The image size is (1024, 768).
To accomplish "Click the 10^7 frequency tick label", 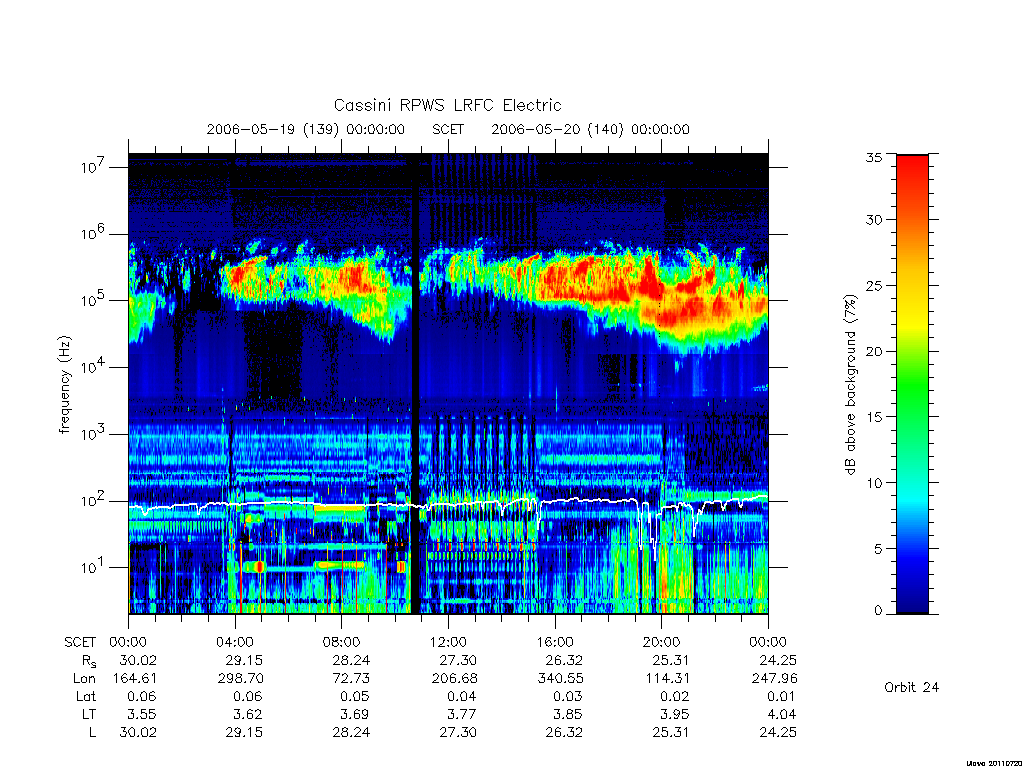I will (x=93, y=167).
